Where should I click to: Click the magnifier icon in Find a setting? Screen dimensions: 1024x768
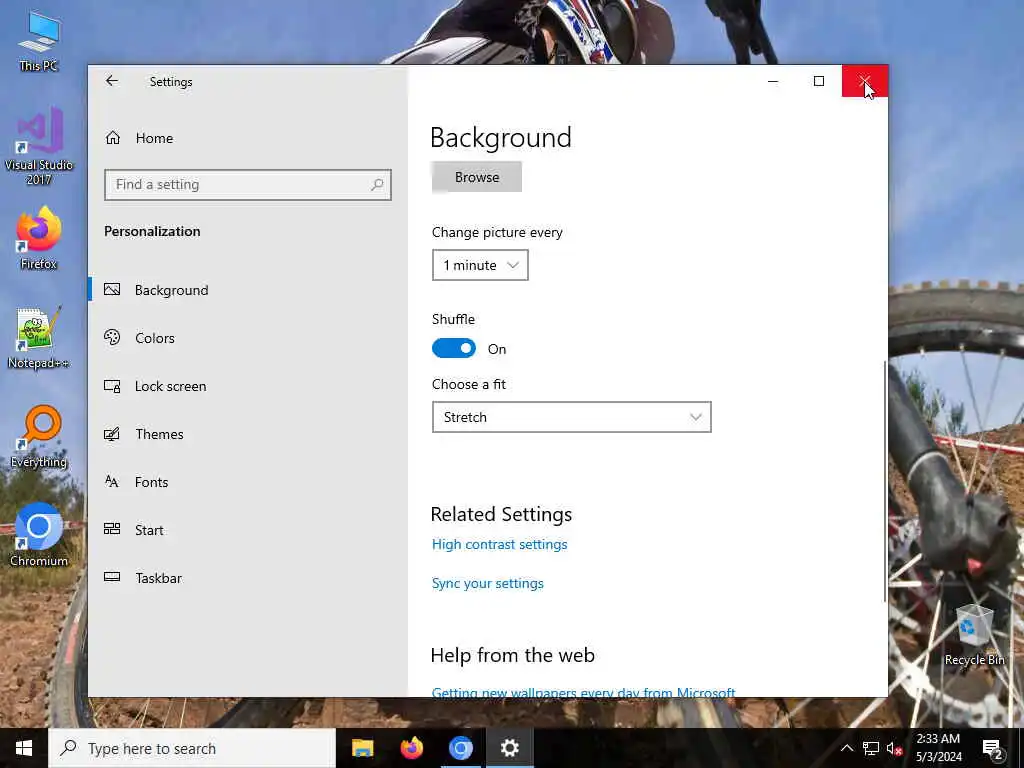click(377, 185)
